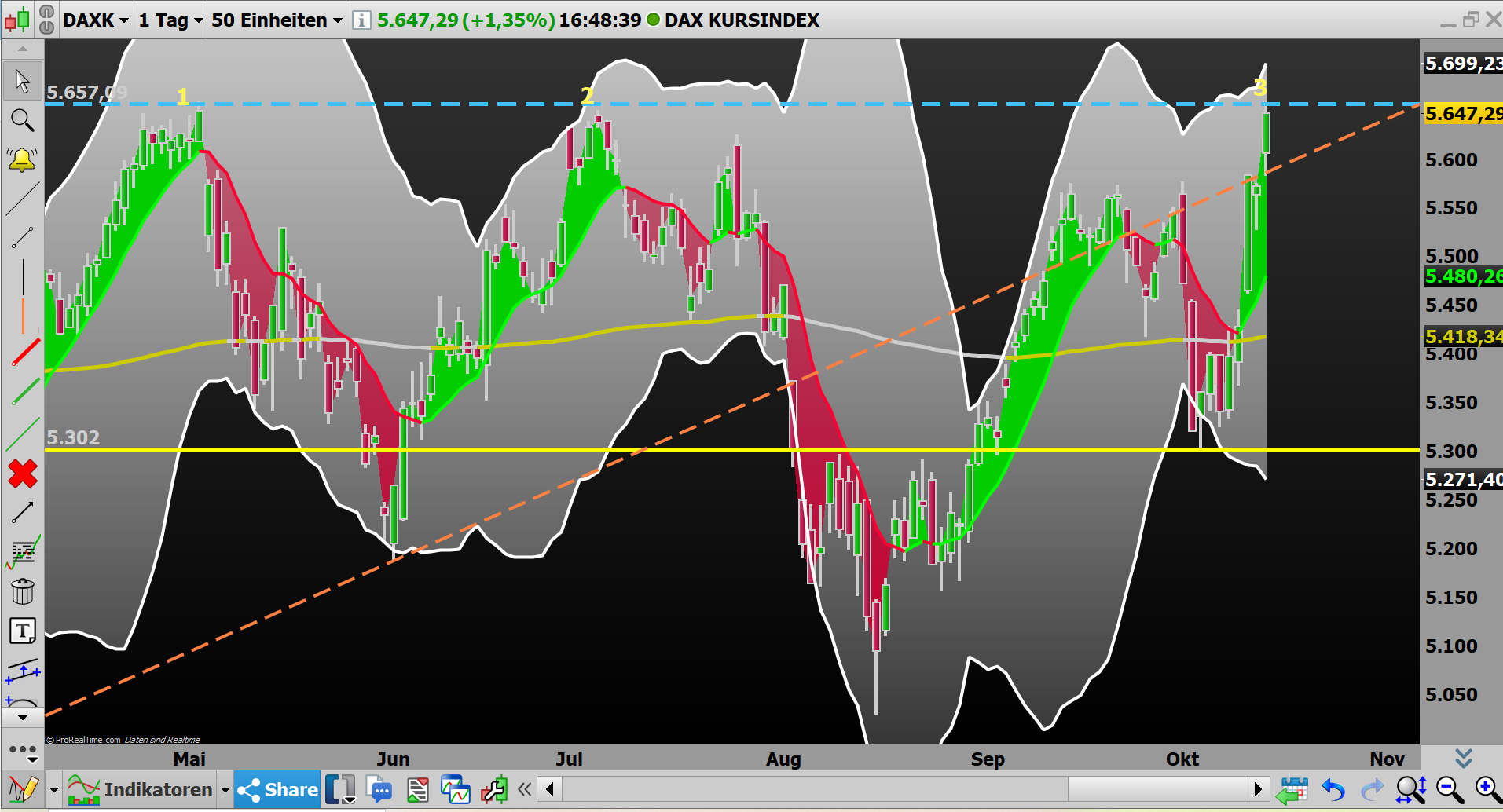Click the right arrow of the horizontal scrollbar
The width and height of the screenshot is (1503, 812).
pyautogui.click(x=1259, y=788)
